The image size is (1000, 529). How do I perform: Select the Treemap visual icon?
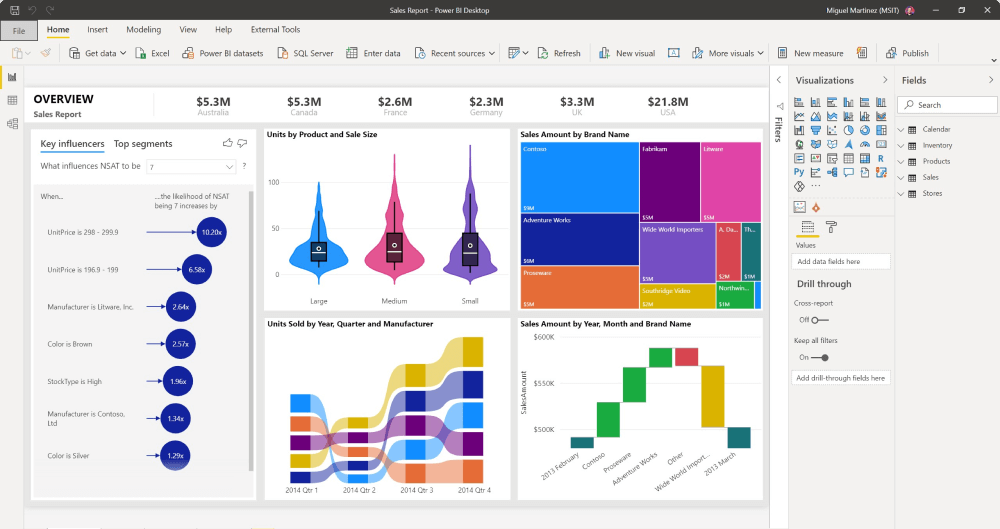tap(881, 130)
